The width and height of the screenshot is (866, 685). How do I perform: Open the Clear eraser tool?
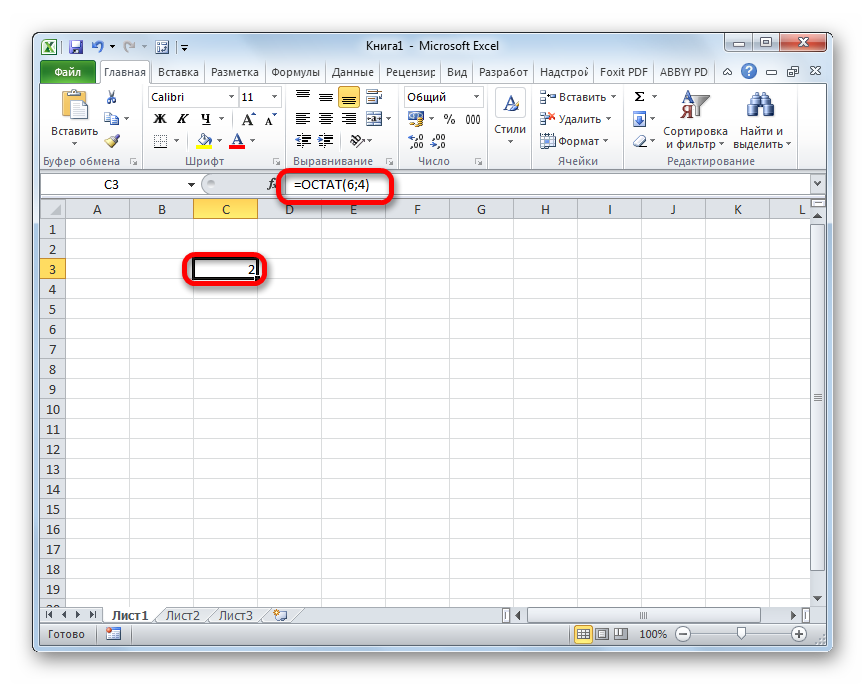[x=640, y=141]
